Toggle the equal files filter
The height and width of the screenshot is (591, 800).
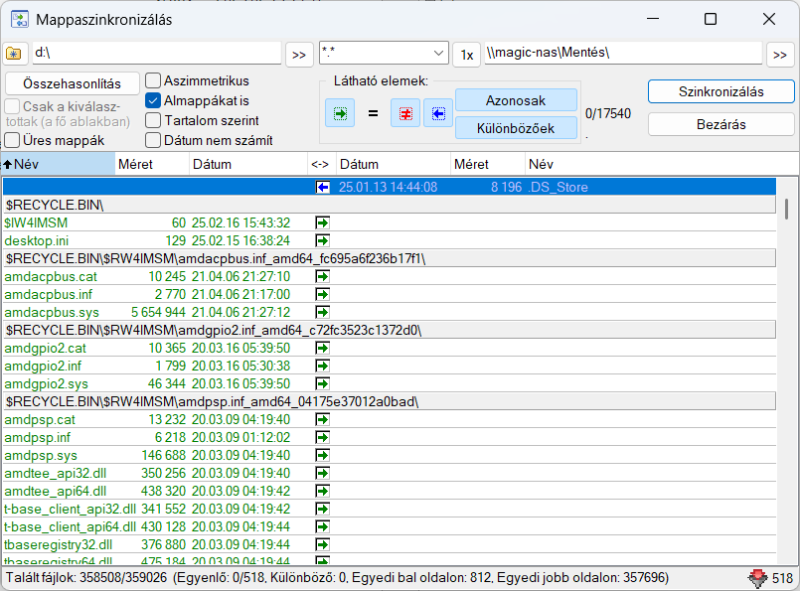[x=373, y=113]
